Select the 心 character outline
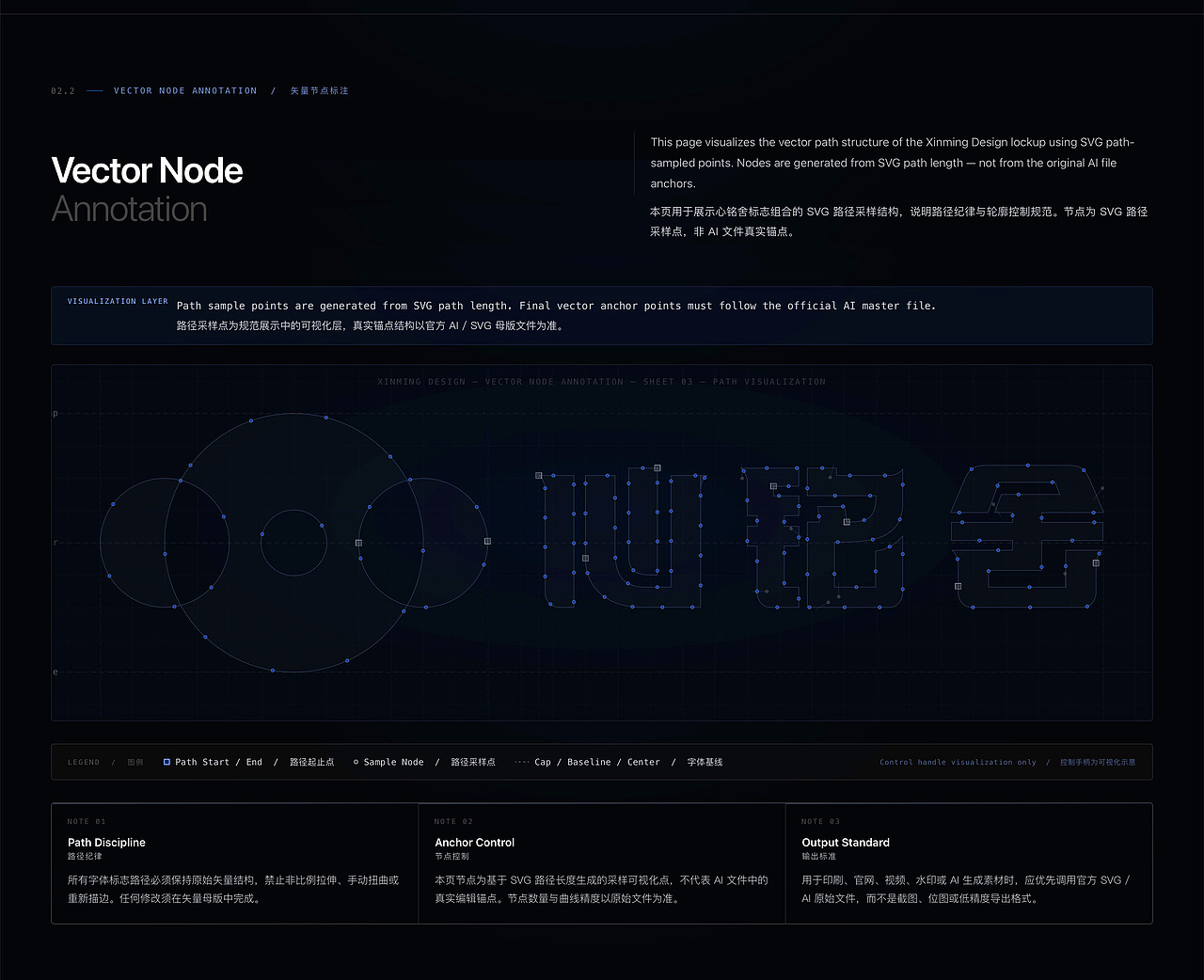Screen dimensions: 1204x980 pyautogui.click(x=623, y=537)
